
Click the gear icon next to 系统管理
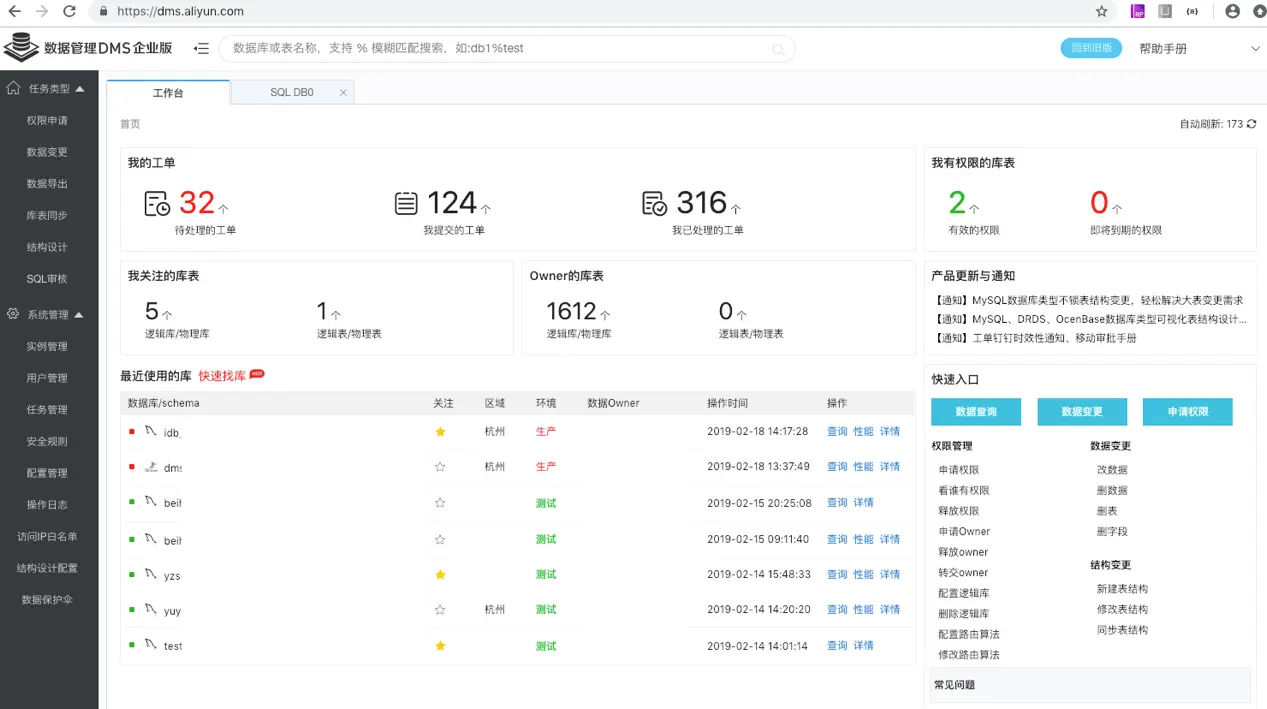pos(14,314)
